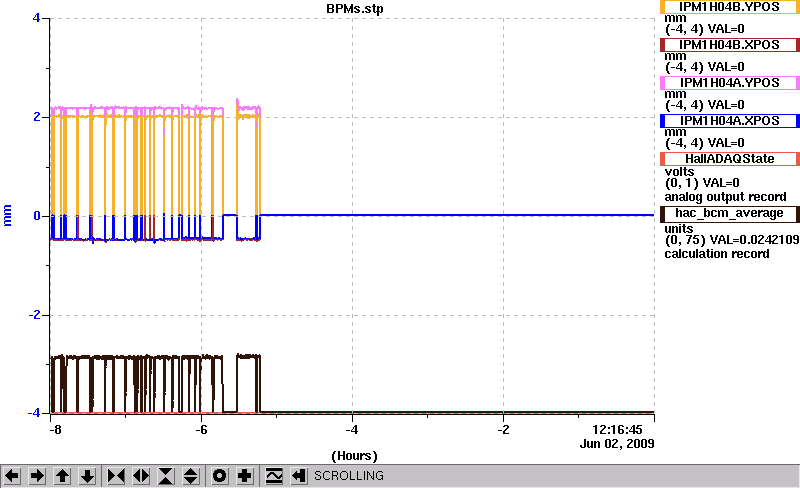Click the (Hours) x-axis label
The image size is (800, 488).
click(355, 455)
